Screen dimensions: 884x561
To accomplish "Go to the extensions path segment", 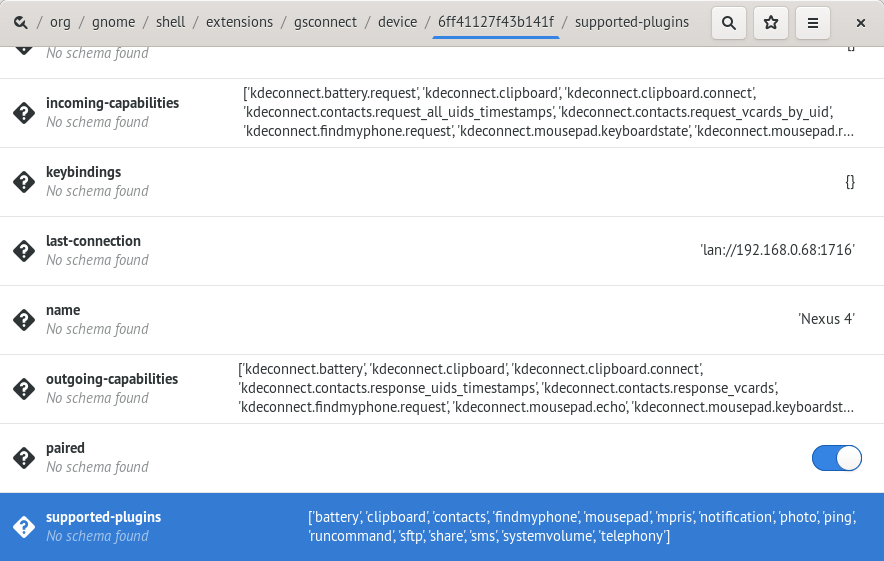I will (239, 22).
